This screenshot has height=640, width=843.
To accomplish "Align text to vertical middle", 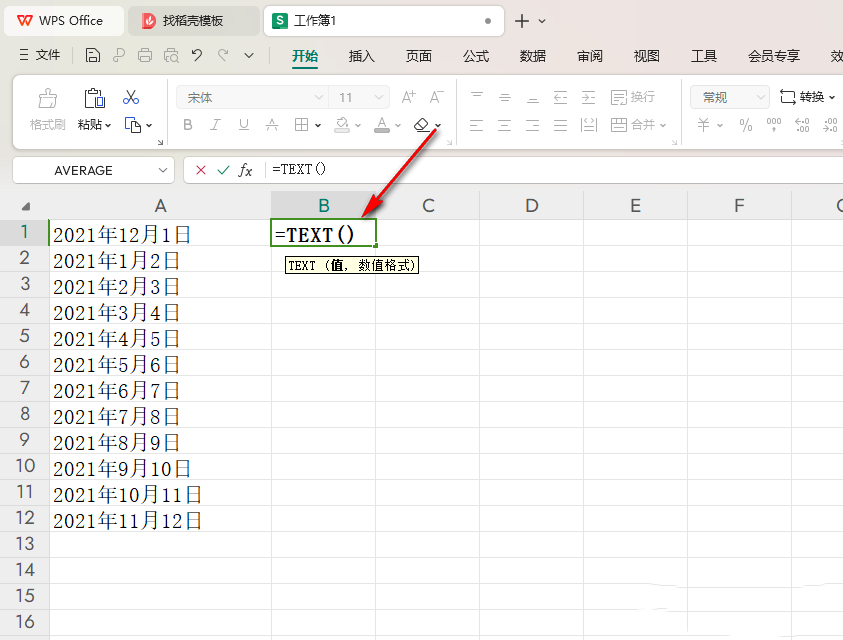I will pyautogui.click(x=504, y=97).
